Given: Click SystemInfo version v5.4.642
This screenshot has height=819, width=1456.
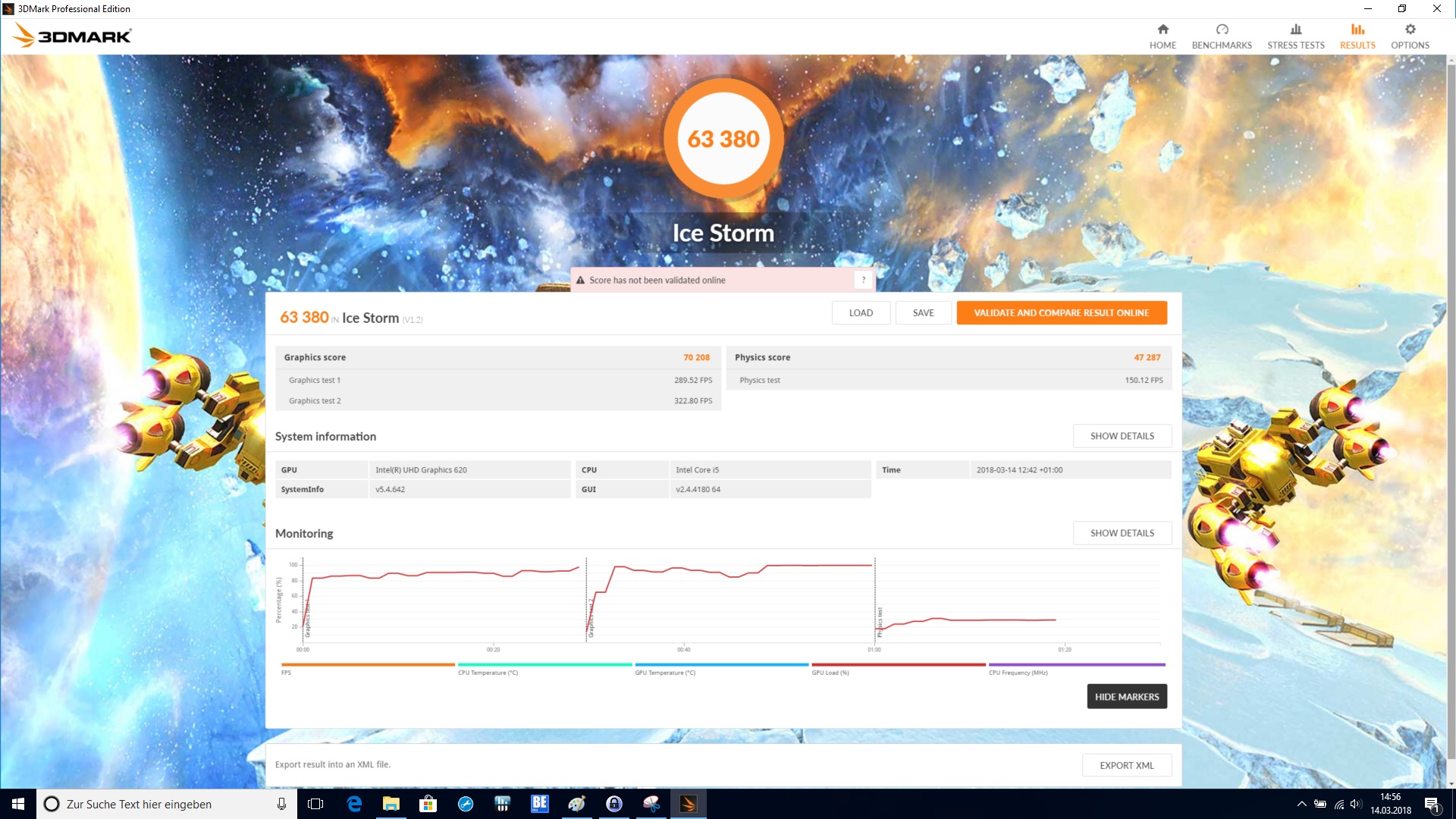Looking at the screenshot, I should pyautogui.click(x=390, y=489).
